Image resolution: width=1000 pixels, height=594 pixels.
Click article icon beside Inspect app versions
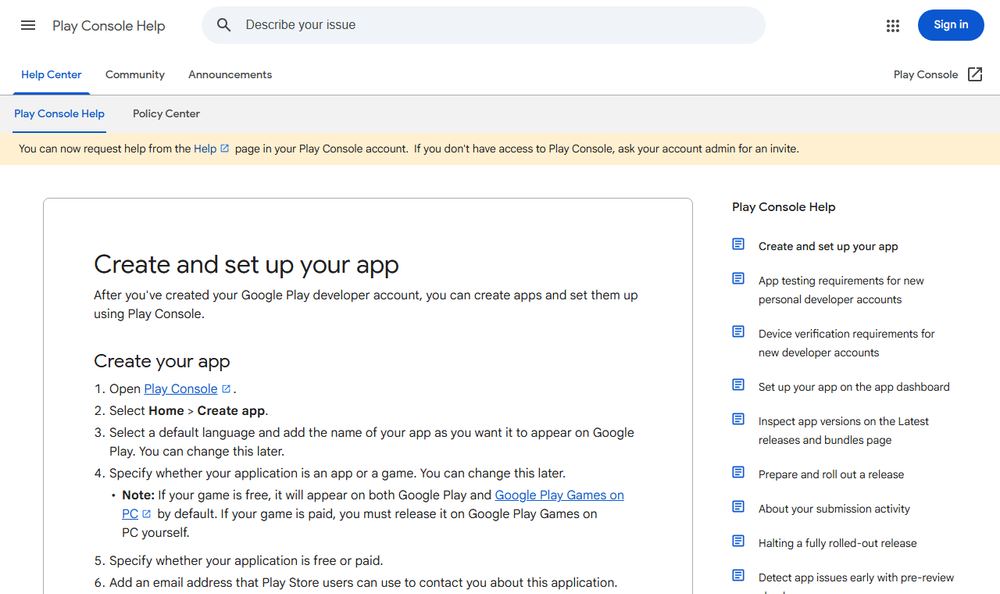click(x=738, y=419)
